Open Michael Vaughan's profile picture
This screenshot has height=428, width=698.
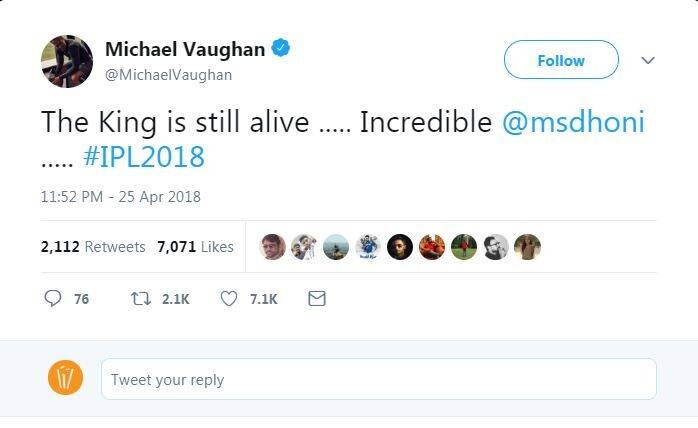(x=66, y=61)
